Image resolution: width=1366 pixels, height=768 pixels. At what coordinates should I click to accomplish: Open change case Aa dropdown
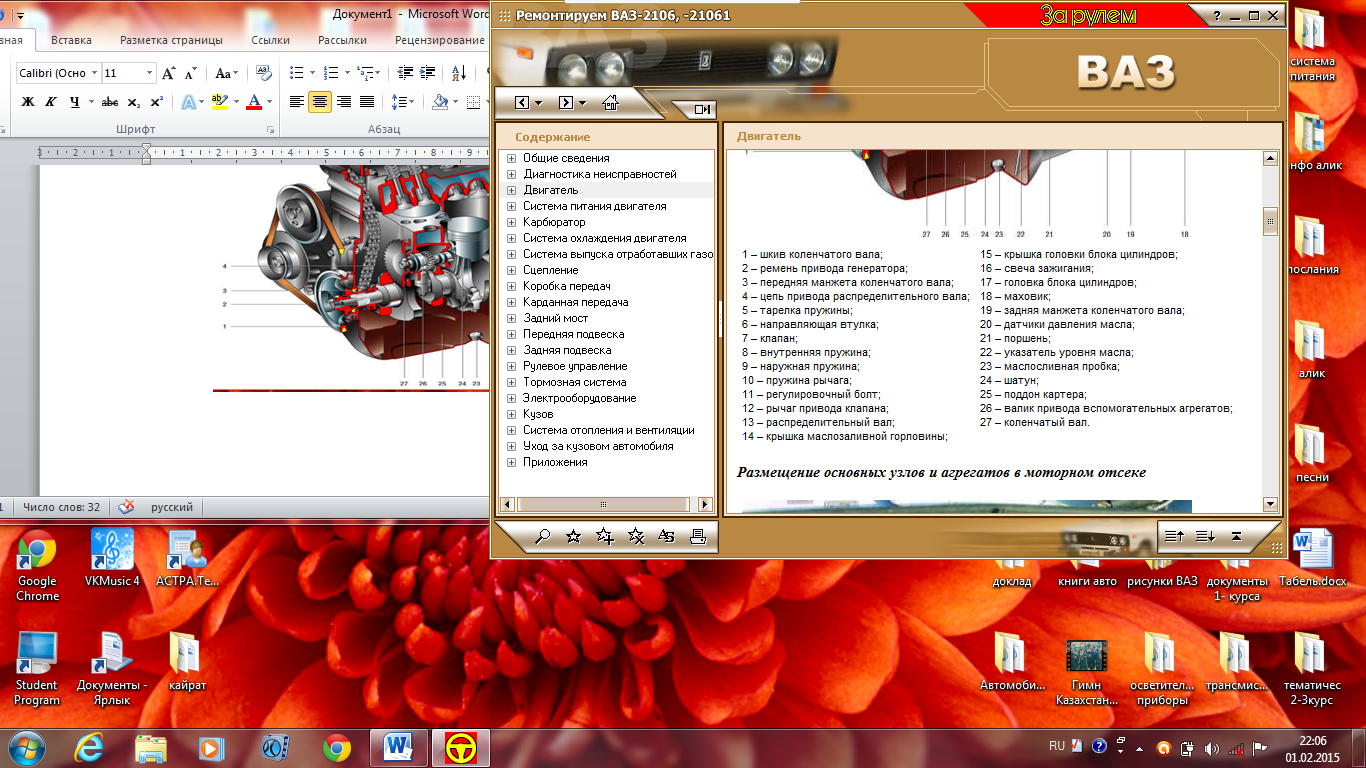(227, 73)
